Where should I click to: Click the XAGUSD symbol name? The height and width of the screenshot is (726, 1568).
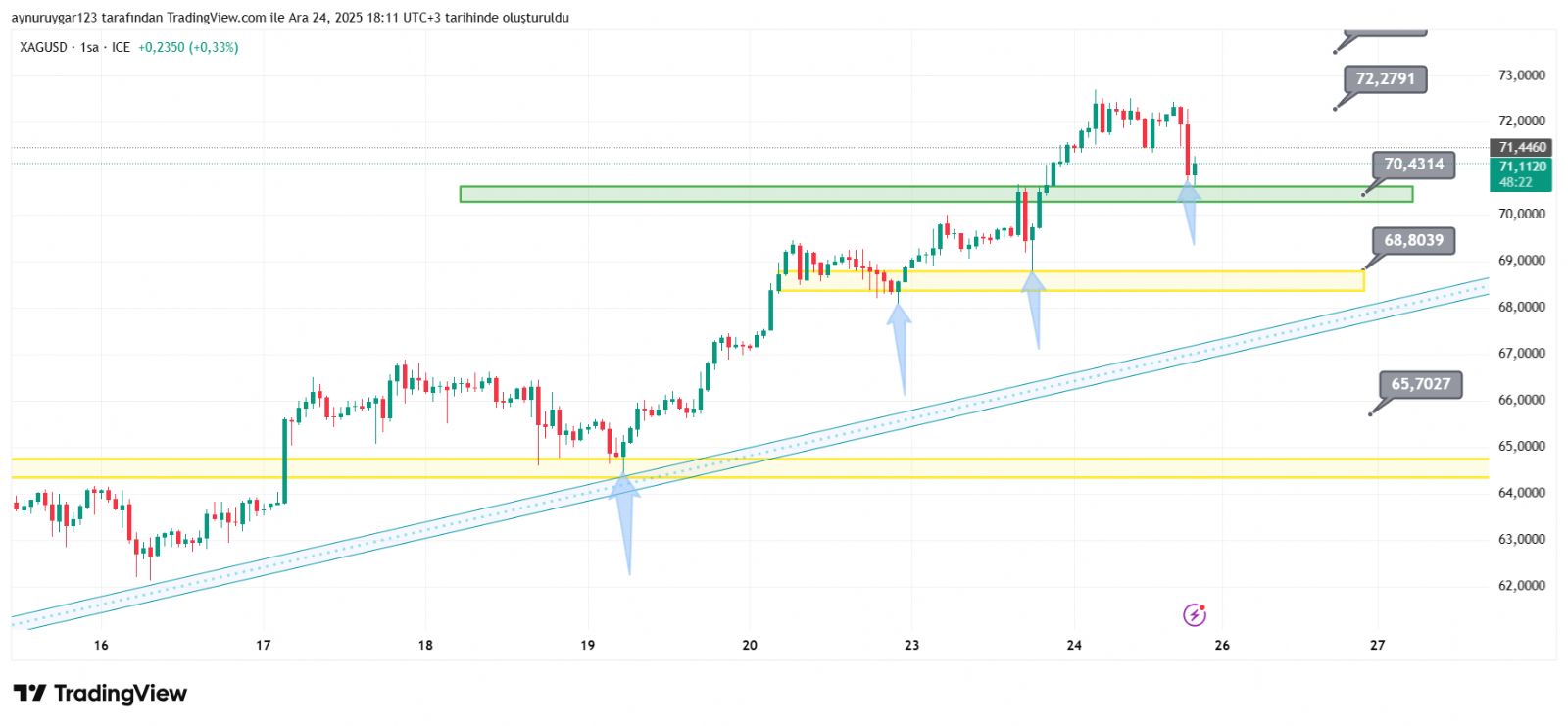43,47
